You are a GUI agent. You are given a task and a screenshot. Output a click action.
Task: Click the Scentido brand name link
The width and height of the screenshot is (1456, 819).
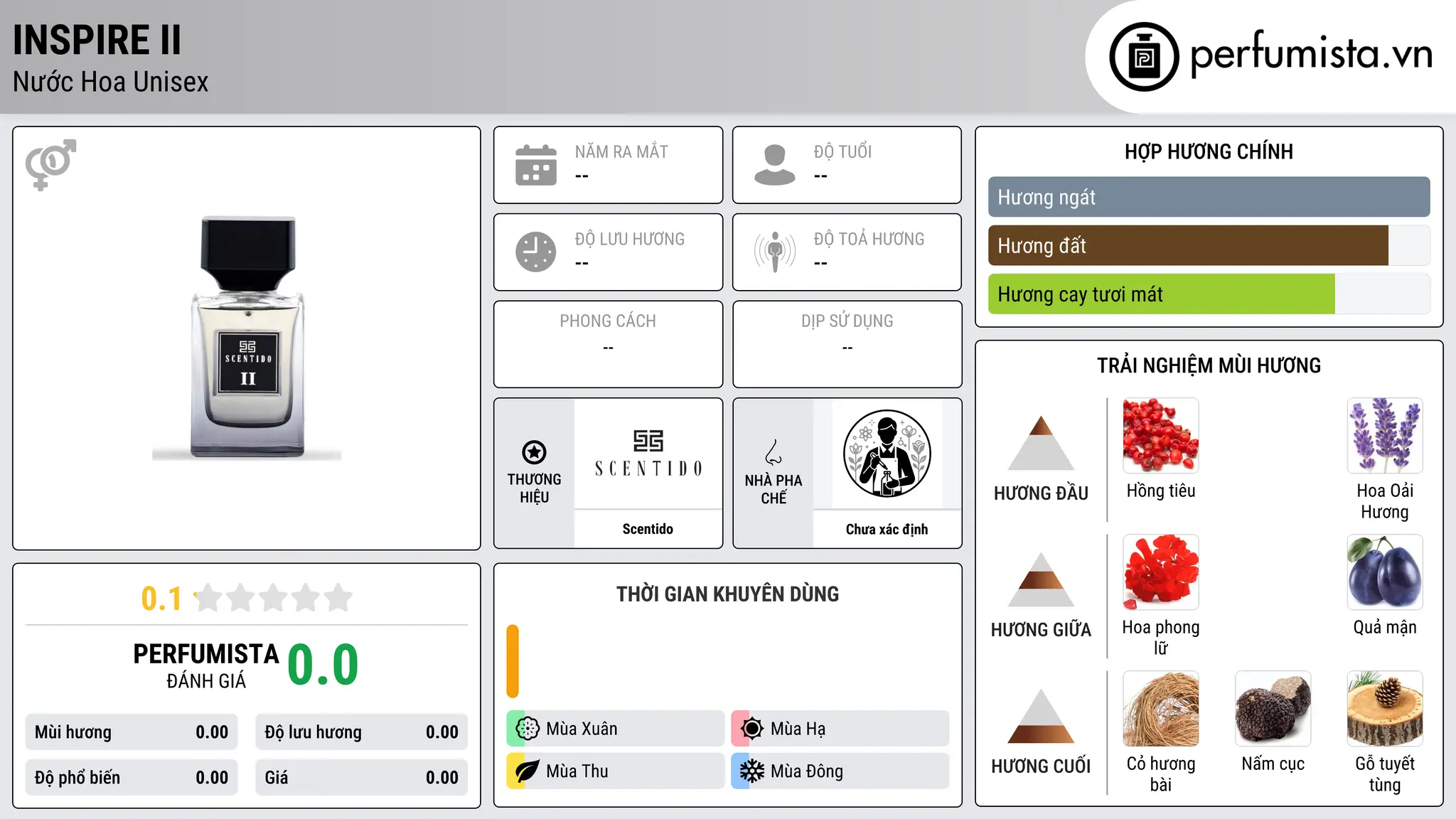pyautogui.click(x=648, y=529)
